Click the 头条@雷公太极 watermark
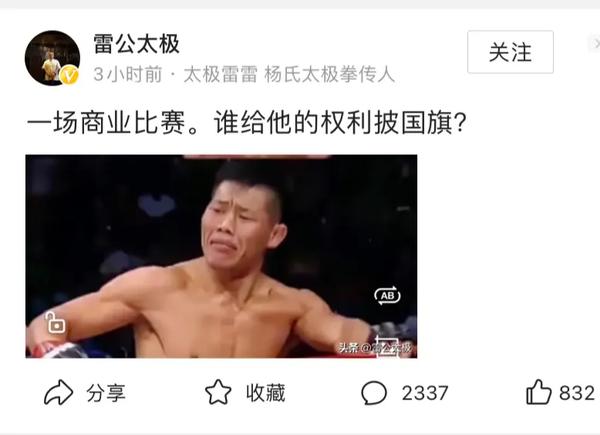The height and width of the screenshot is (435, 600). (x=375, y=348)
